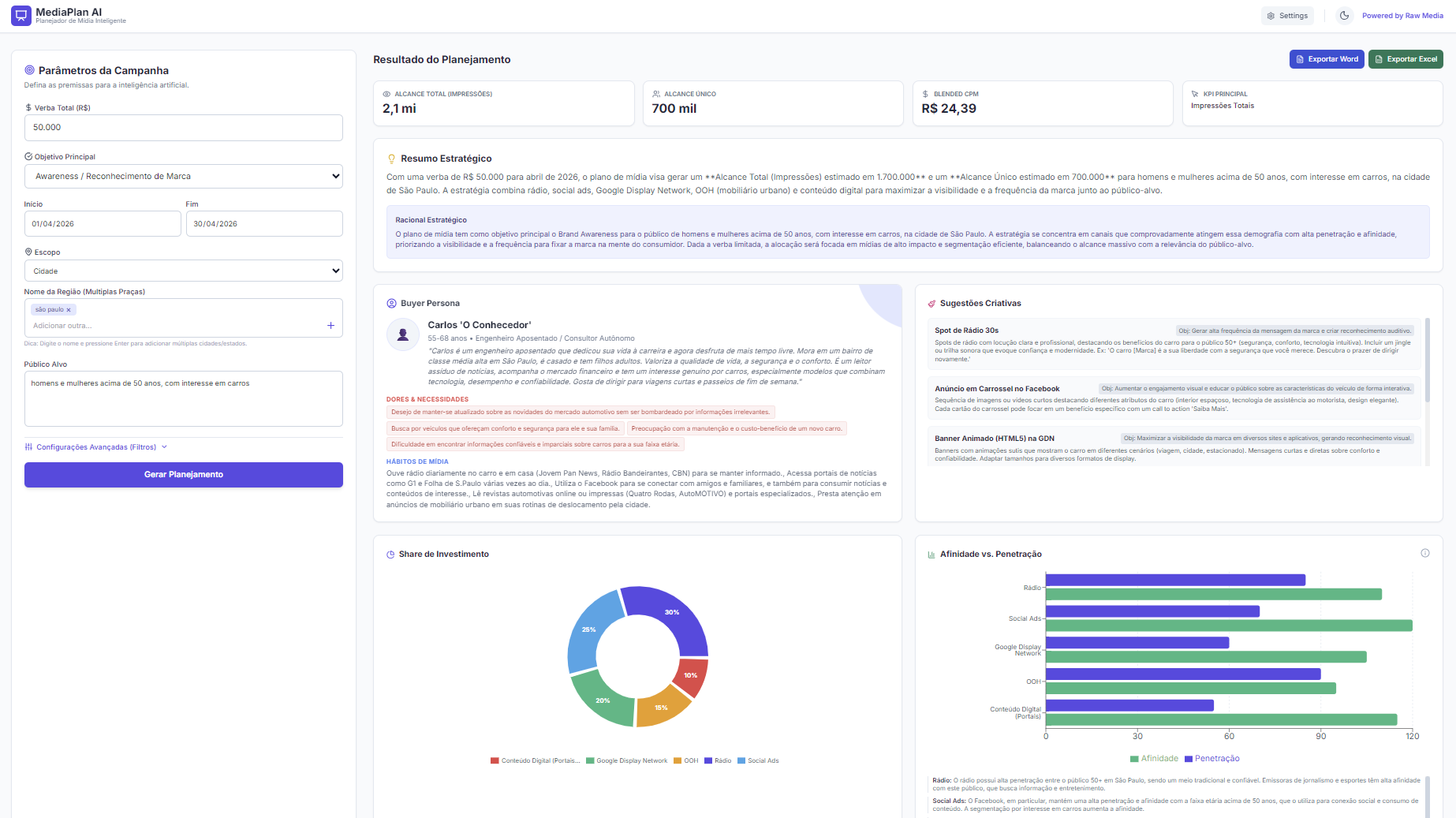Toggle the Penetração legend item
The width and height of the screenshot is (1456, 818).
tap(1212, 759)
